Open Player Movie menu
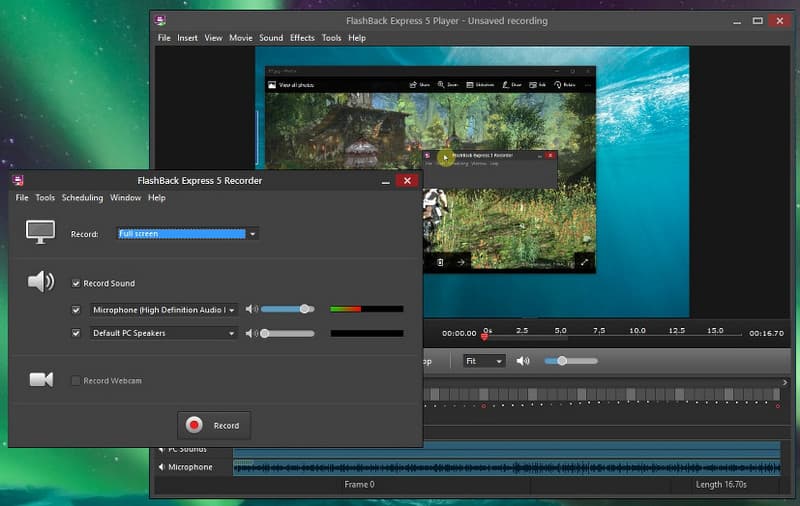800x506 pixels. (241, 38)
